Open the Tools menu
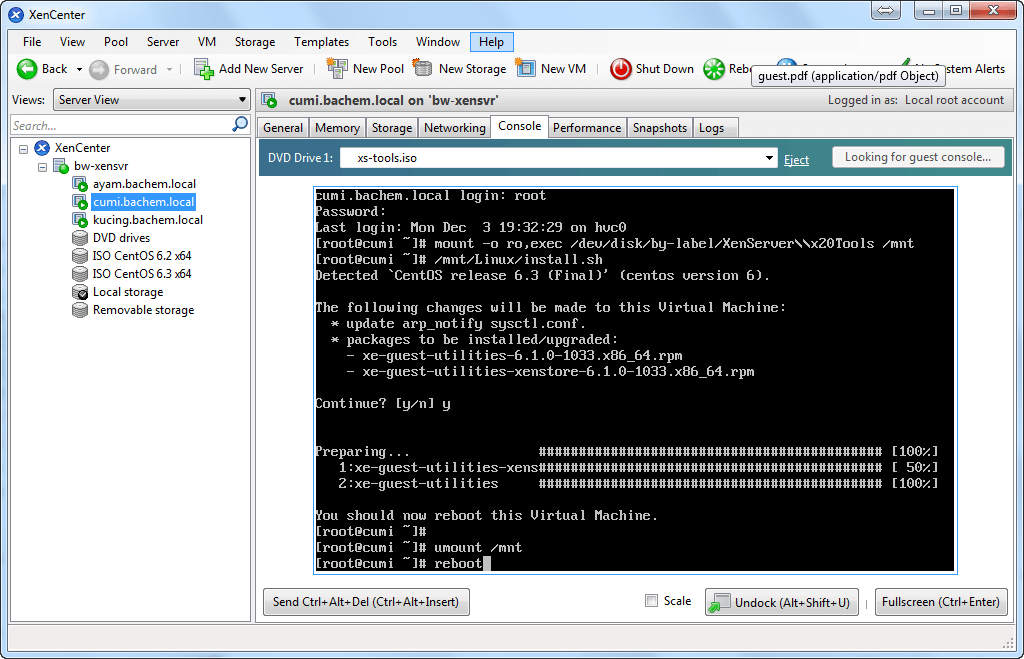 tap(382, 42)
